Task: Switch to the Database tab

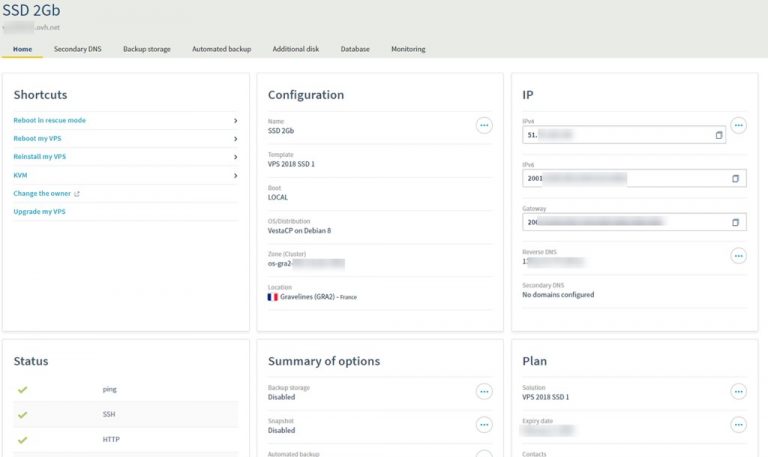Action: point(355,49)
